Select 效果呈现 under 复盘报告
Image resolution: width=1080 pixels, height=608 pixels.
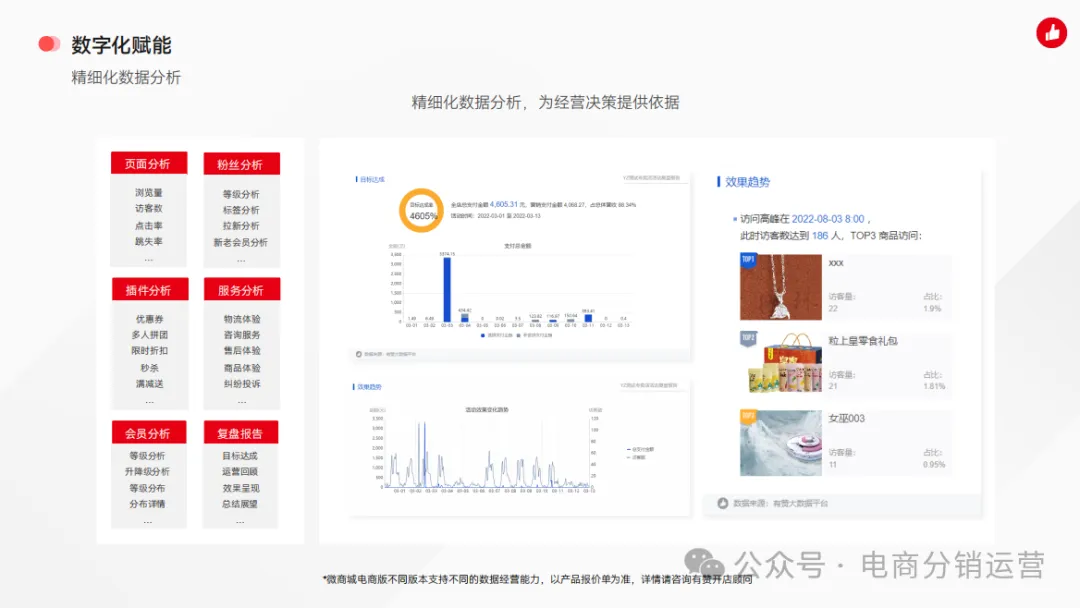pos(240,488)
